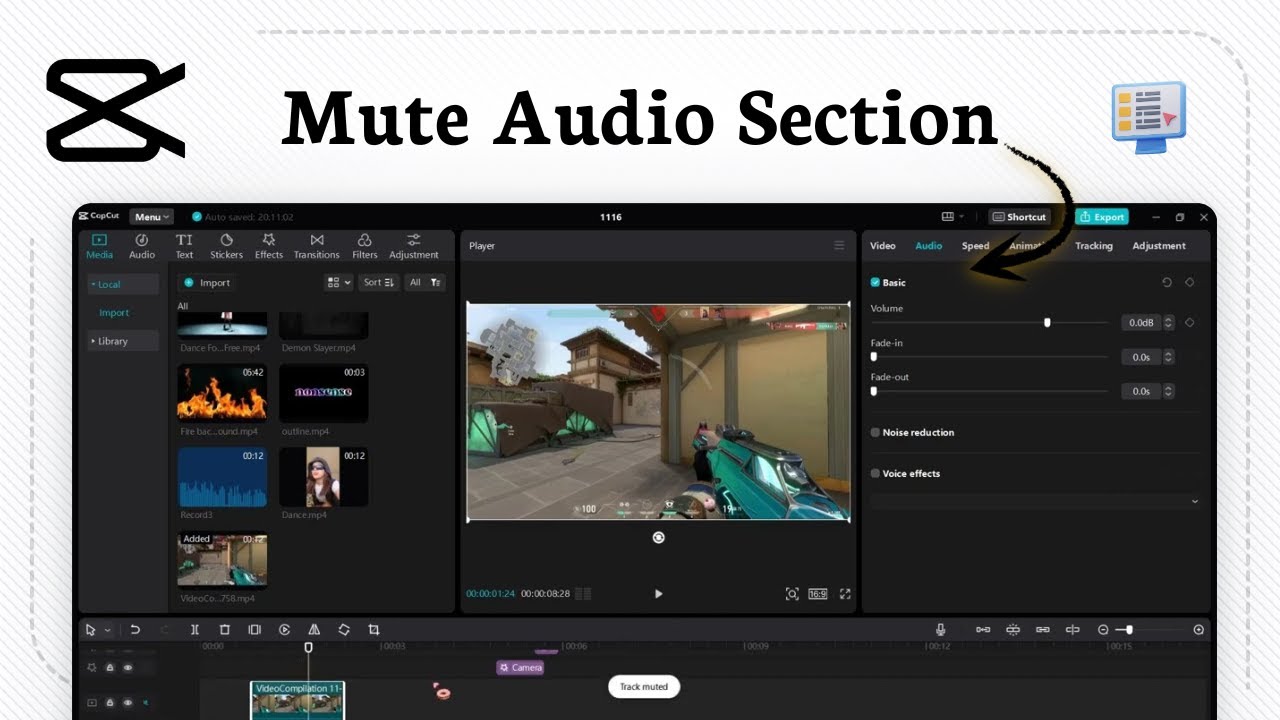Click the fullscreen preview icon in Player
Image resolution: width=1280 pixels, height=720 pixels.
[845, 594]
